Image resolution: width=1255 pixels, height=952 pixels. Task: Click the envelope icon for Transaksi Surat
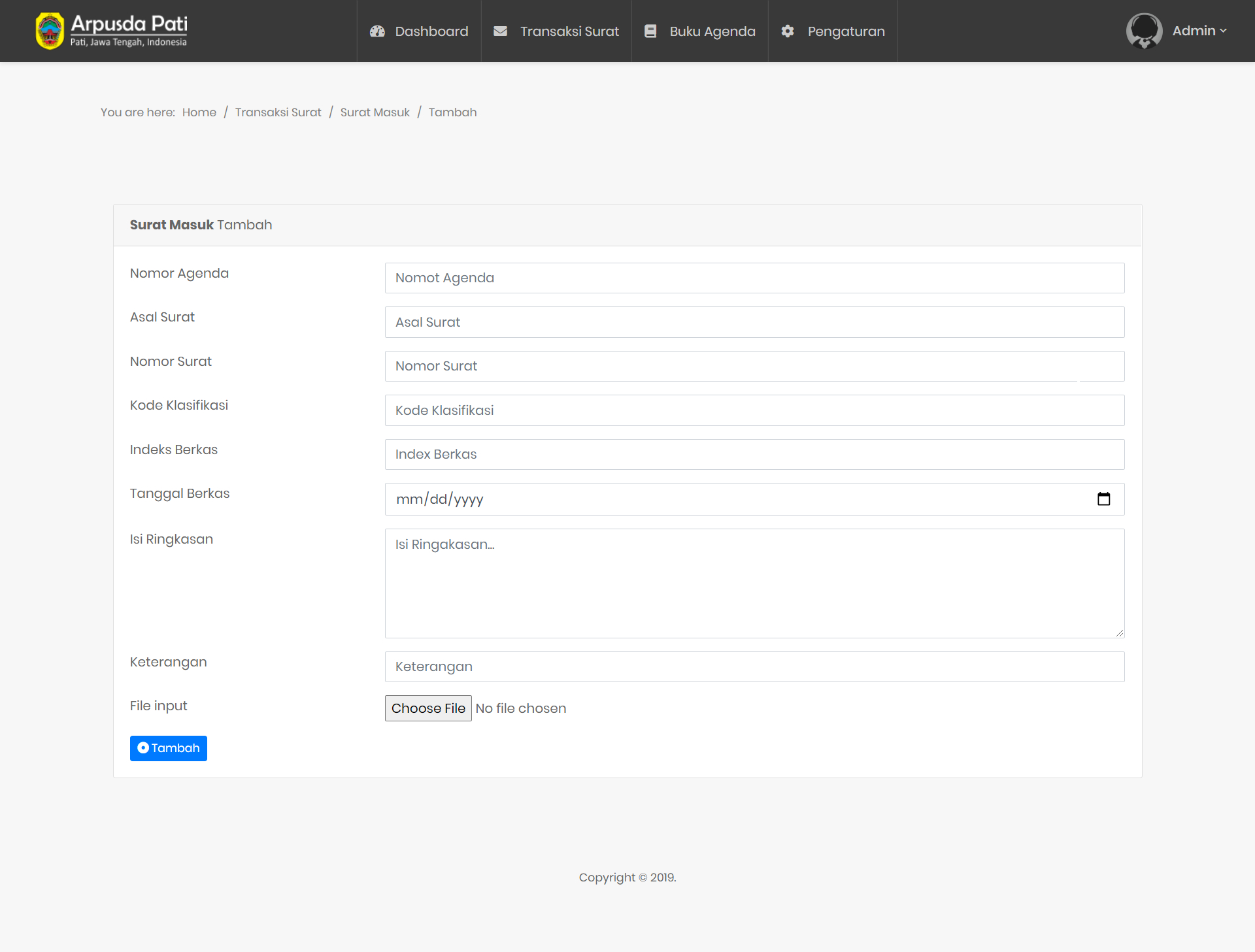tap(500, 31)
